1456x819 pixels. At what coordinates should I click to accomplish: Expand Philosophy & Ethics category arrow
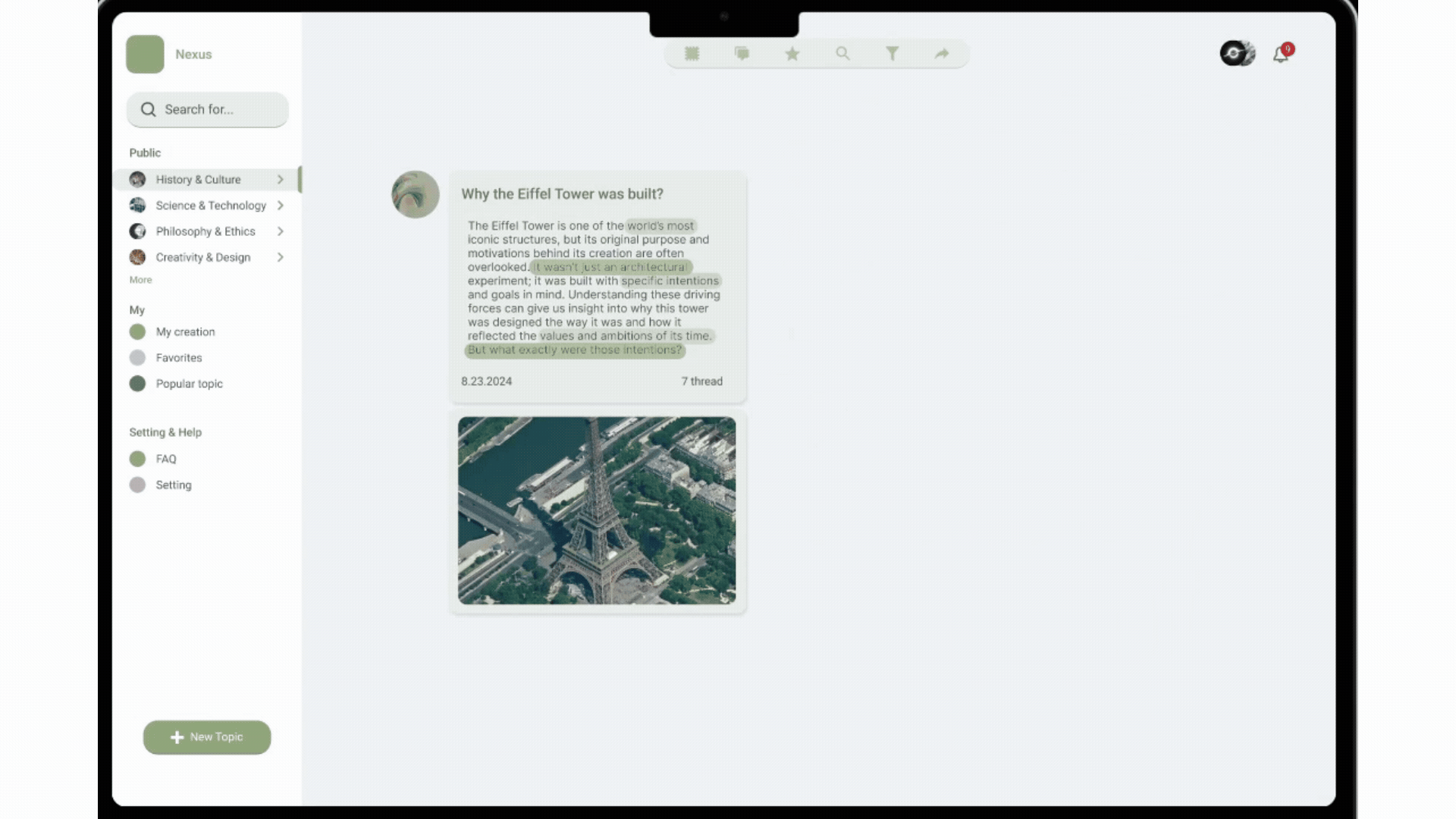click(281, 231)
